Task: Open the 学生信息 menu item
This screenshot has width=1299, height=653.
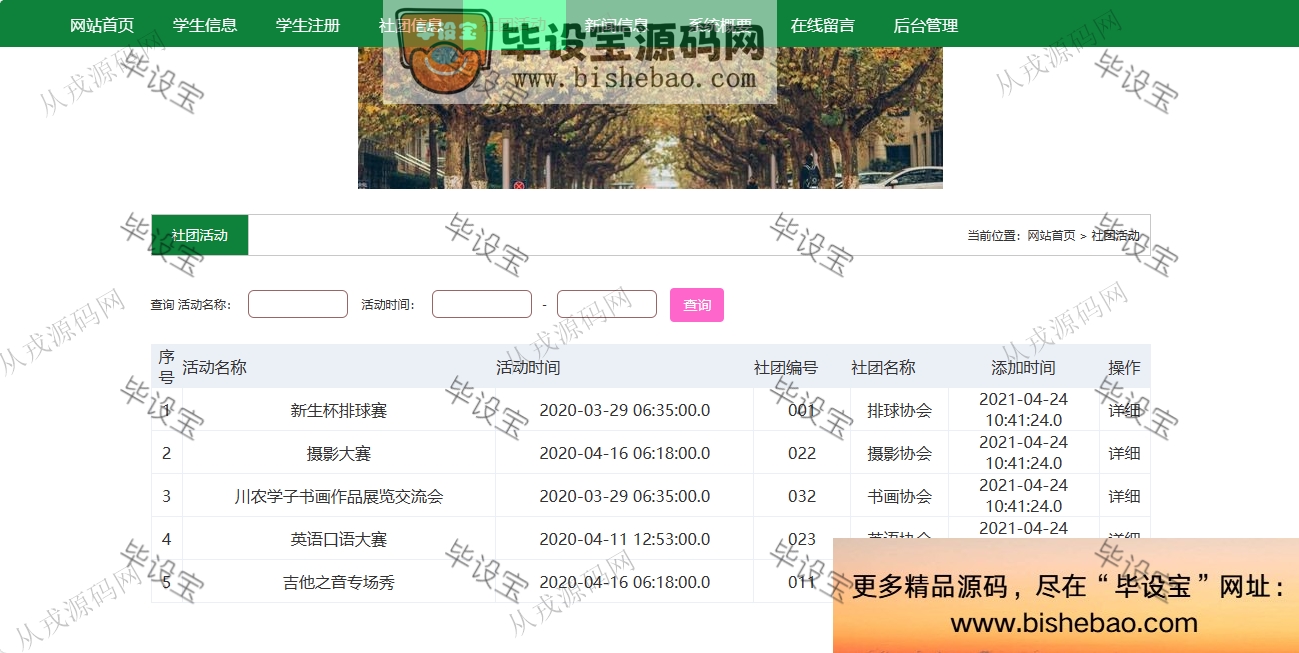Action: click(205, 25)
